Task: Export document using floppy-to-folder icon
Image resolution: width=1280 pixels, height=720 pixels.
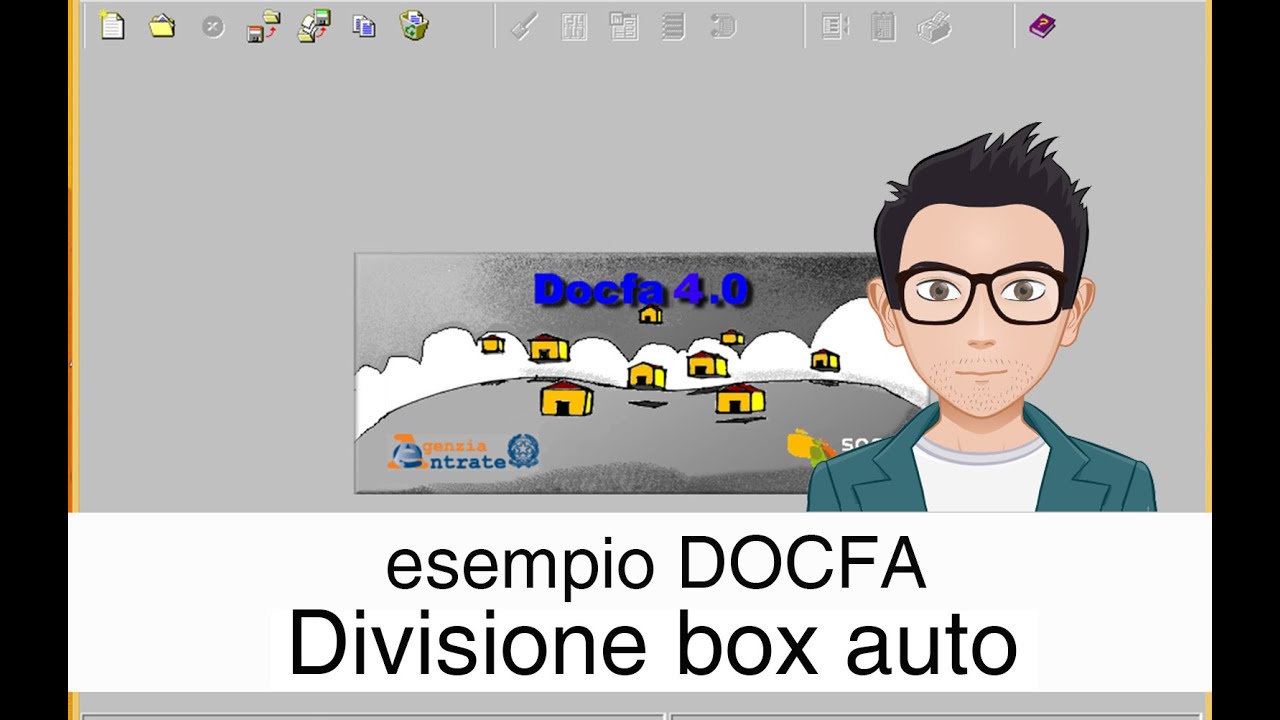Action: coord(263,26)
